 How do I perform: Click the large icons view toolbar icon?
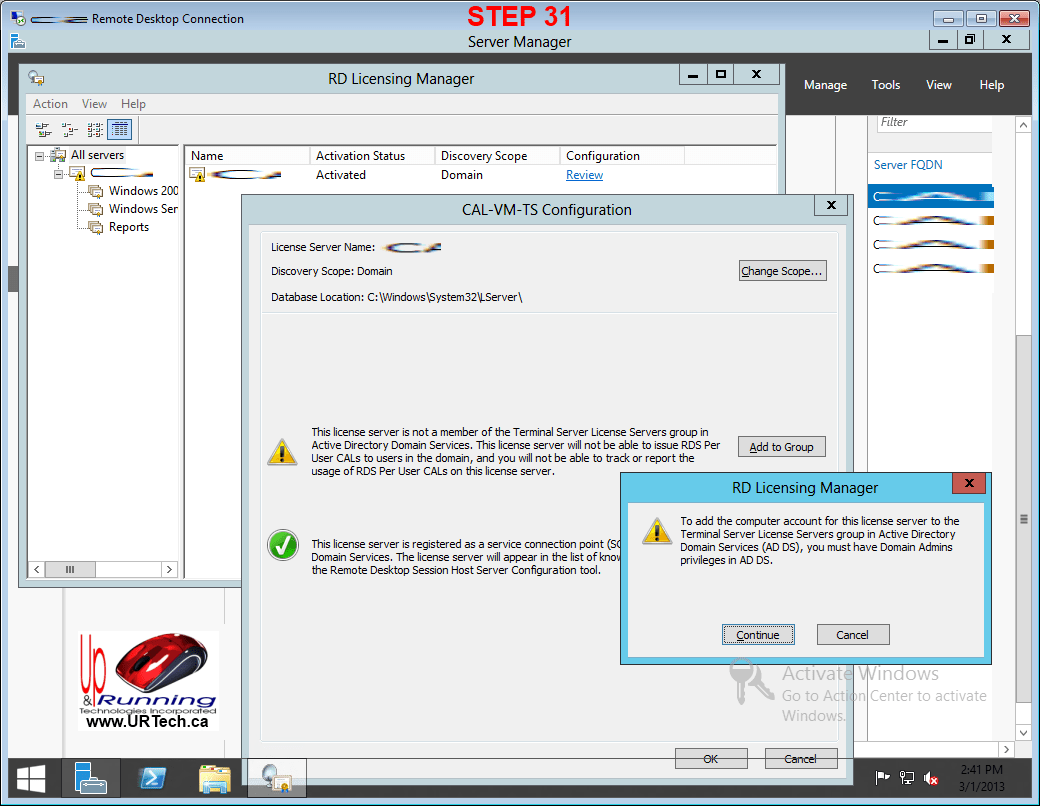coord(43,130)
